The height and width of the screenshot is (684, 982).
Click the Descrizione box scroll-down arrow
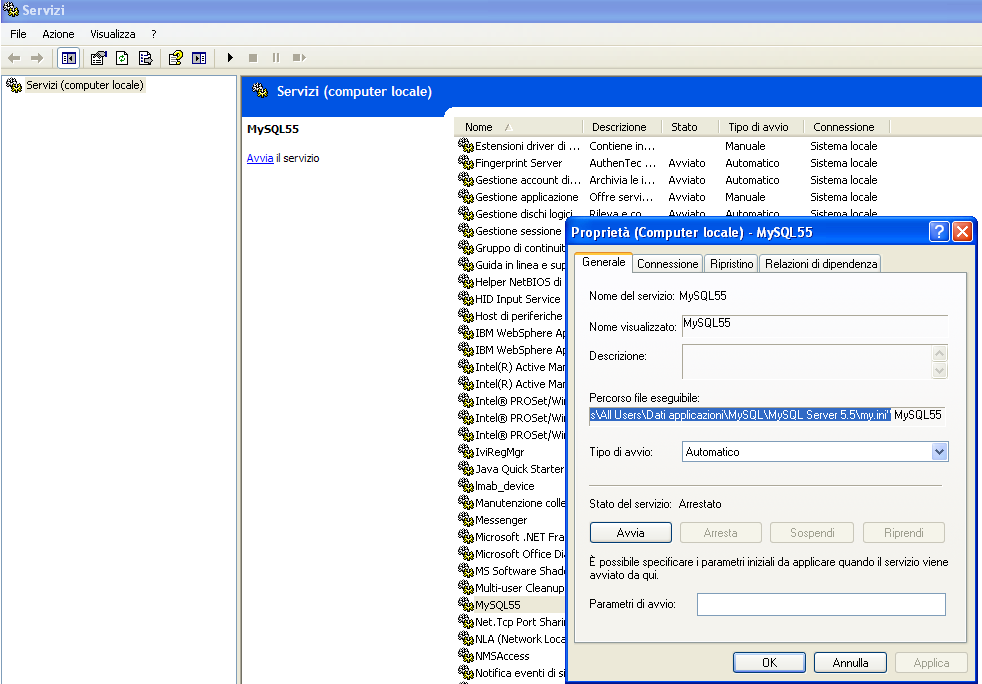tap(939, 370)
